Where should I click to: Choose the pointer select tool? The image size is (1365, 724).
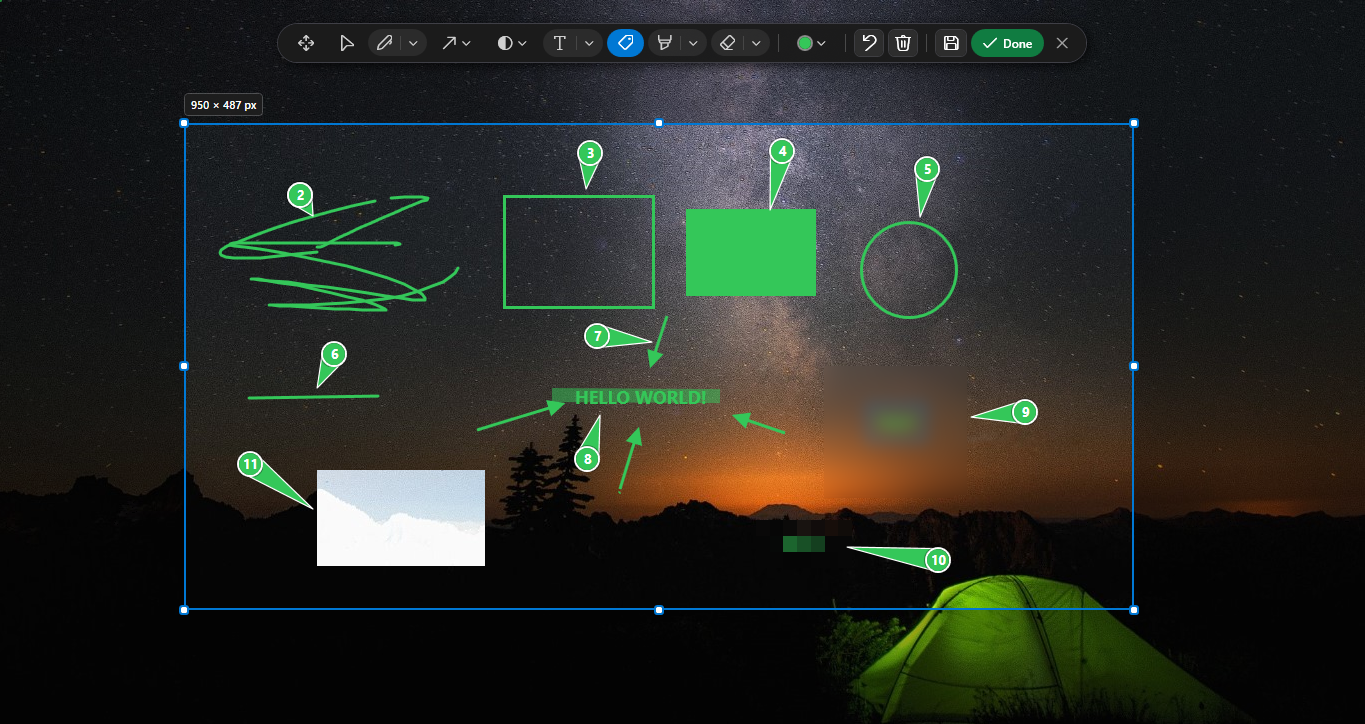346,43
